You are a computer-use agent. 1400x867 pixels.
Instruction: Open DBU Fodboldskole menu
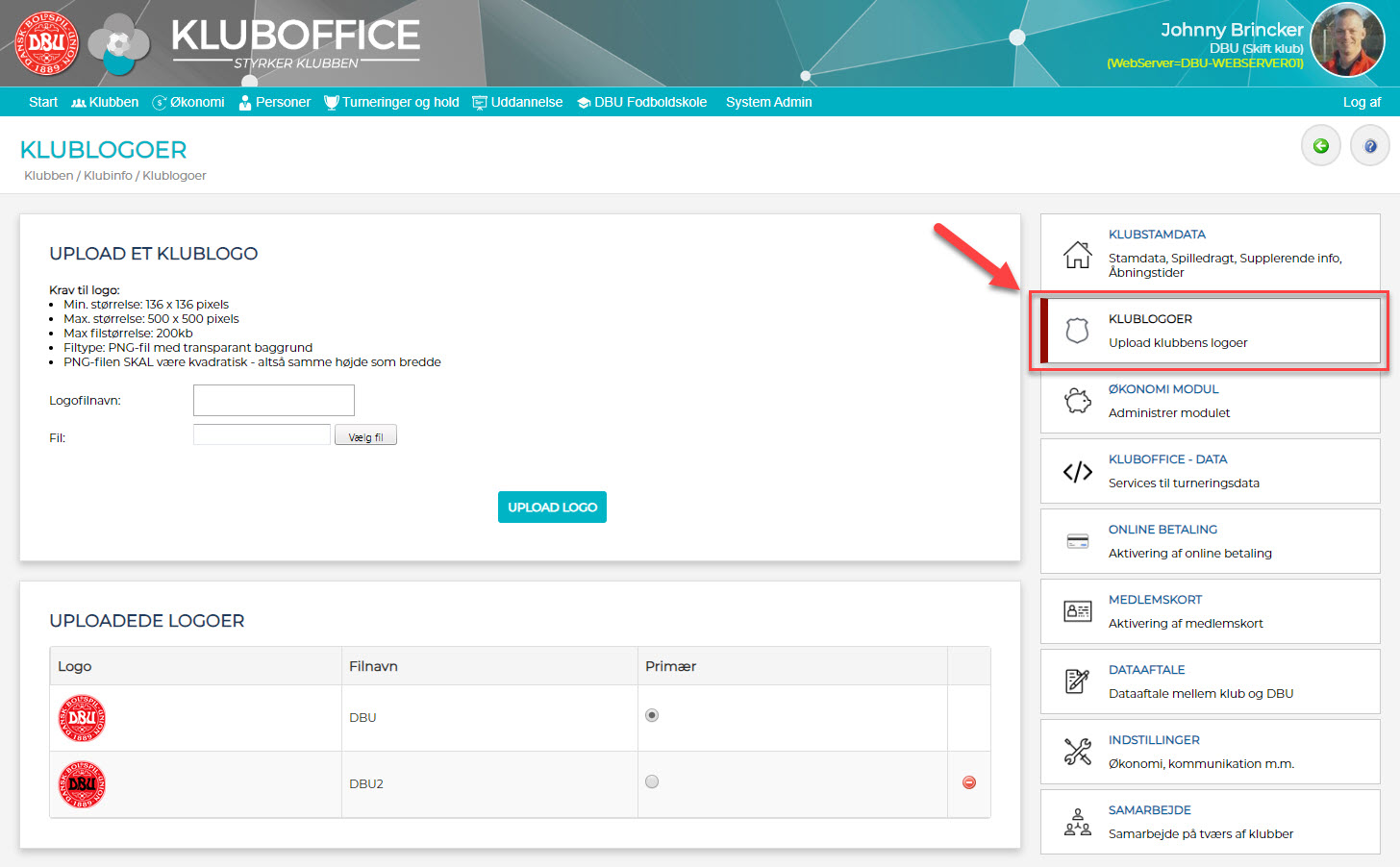click(642, 102)
